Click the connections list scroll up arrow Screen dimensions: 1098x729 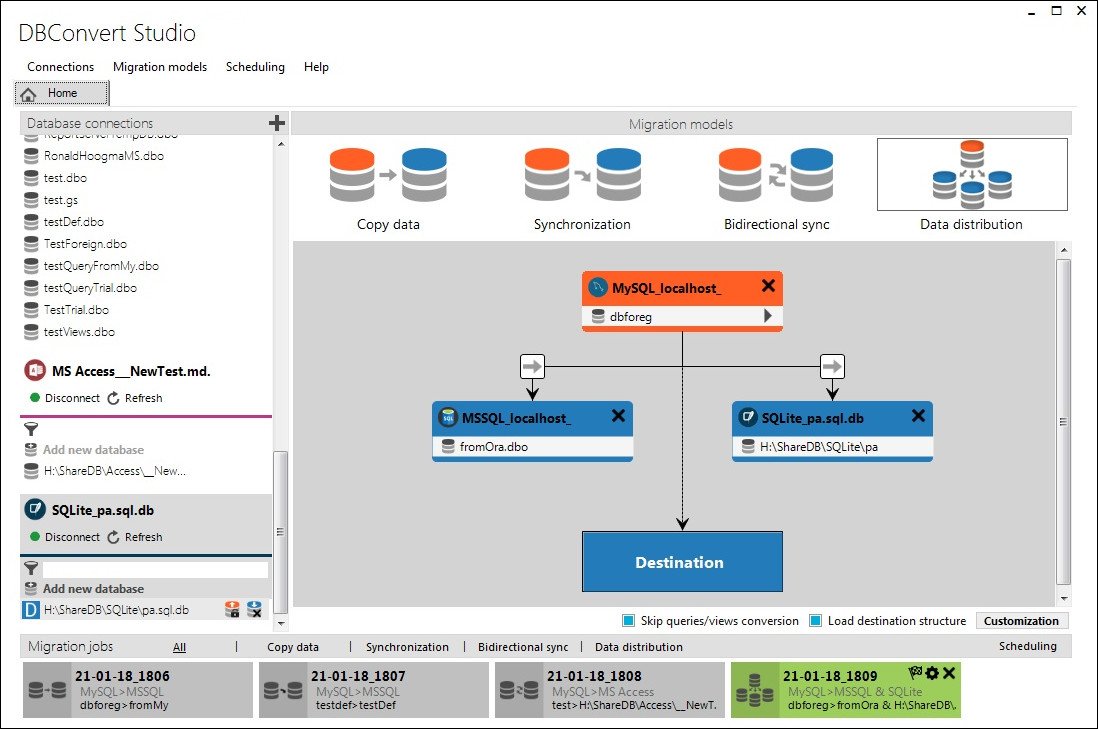pos(281,144)
